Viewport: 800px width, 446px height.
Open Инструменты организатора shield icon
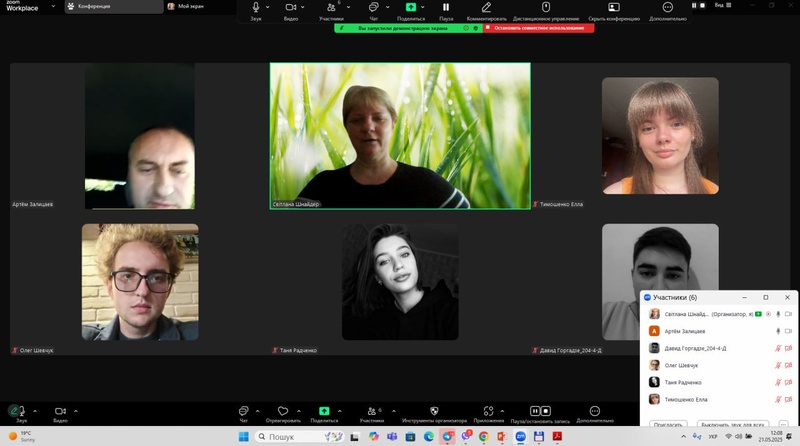[434, 411]
